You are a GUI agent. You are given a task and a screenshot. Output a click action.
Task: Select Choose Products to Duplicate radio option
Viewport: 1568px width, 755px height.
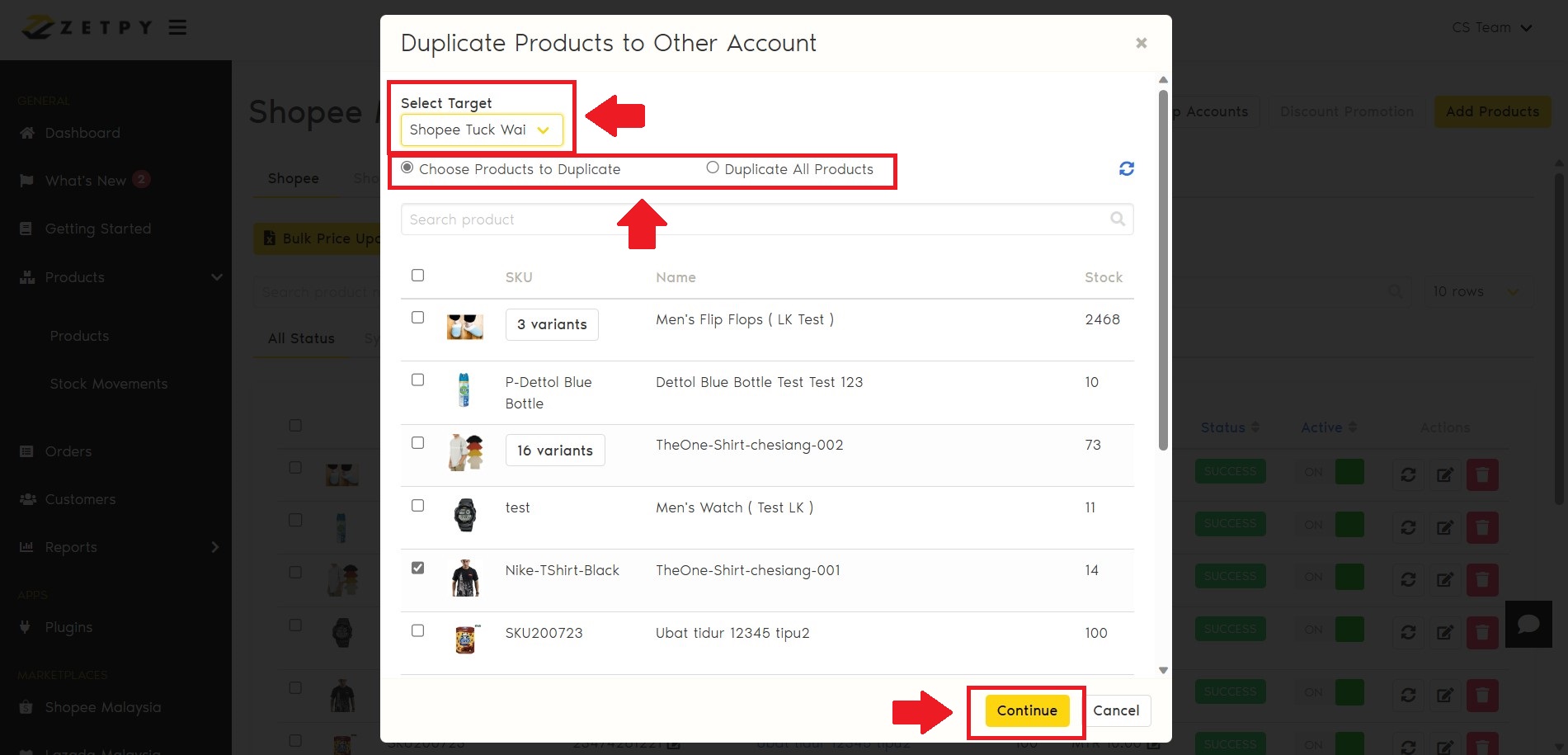(407, 168)
